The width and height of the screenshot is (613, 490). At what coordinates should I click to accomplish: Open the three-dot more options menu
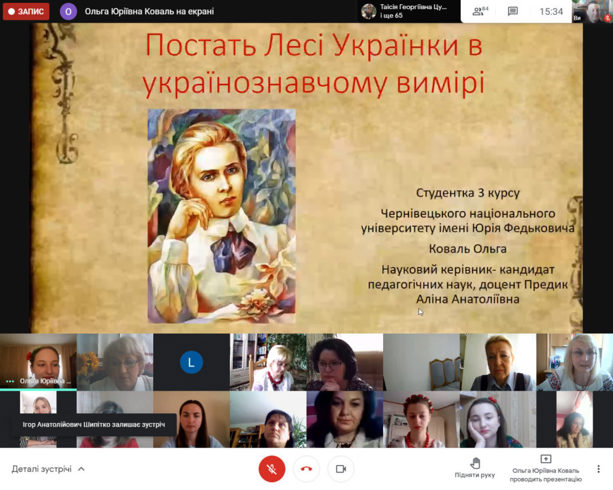click(598, 468)
